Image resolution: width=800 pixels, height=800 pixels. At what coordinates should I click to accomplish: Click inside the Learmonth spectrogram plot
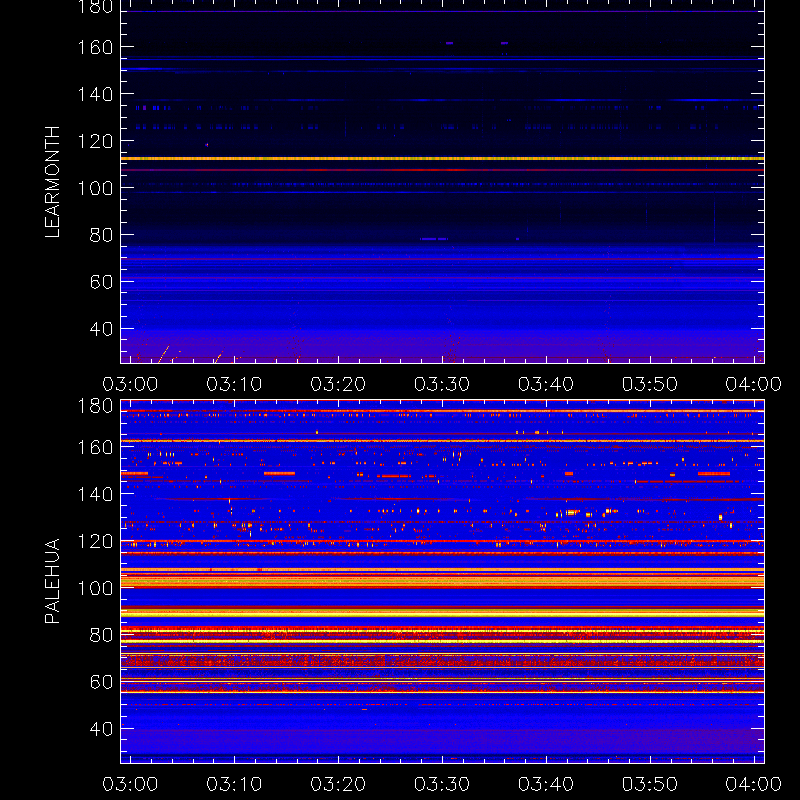point(442,182)
